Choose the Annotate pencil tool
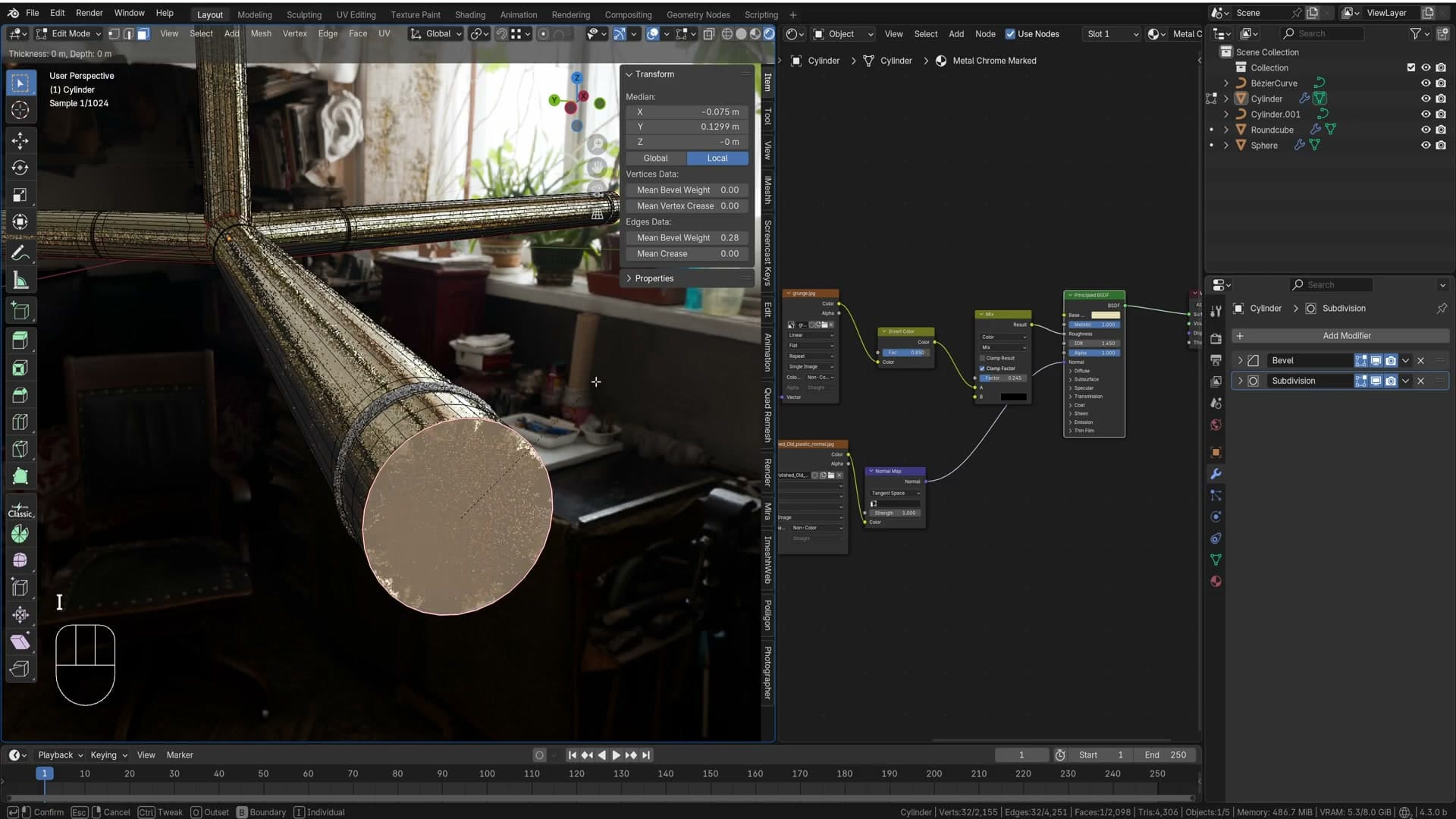The height and width of the screenshot is (819, 1456). click(x=20, y=253)
